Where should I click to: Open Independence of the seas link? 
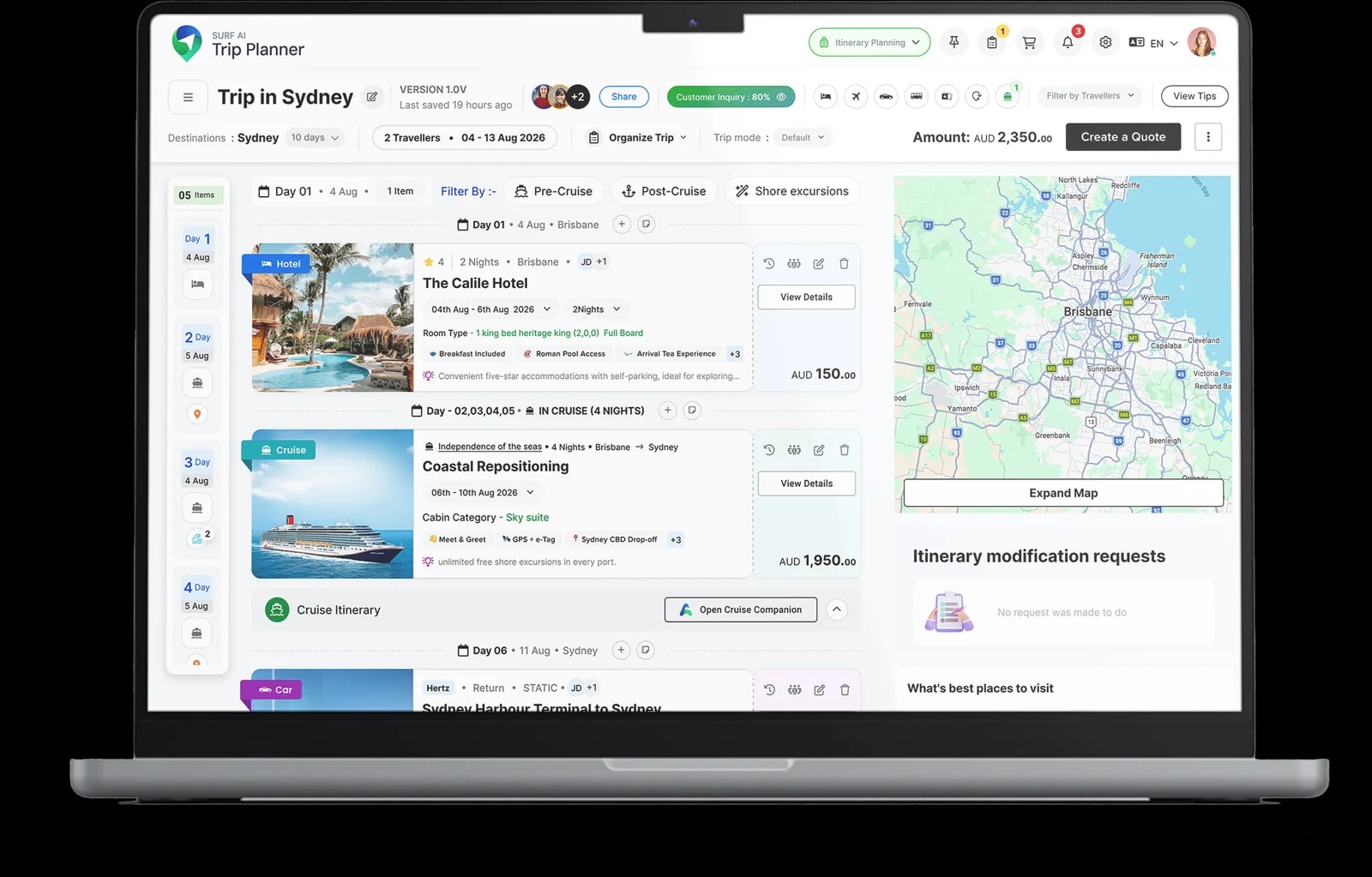pos(490,447)
